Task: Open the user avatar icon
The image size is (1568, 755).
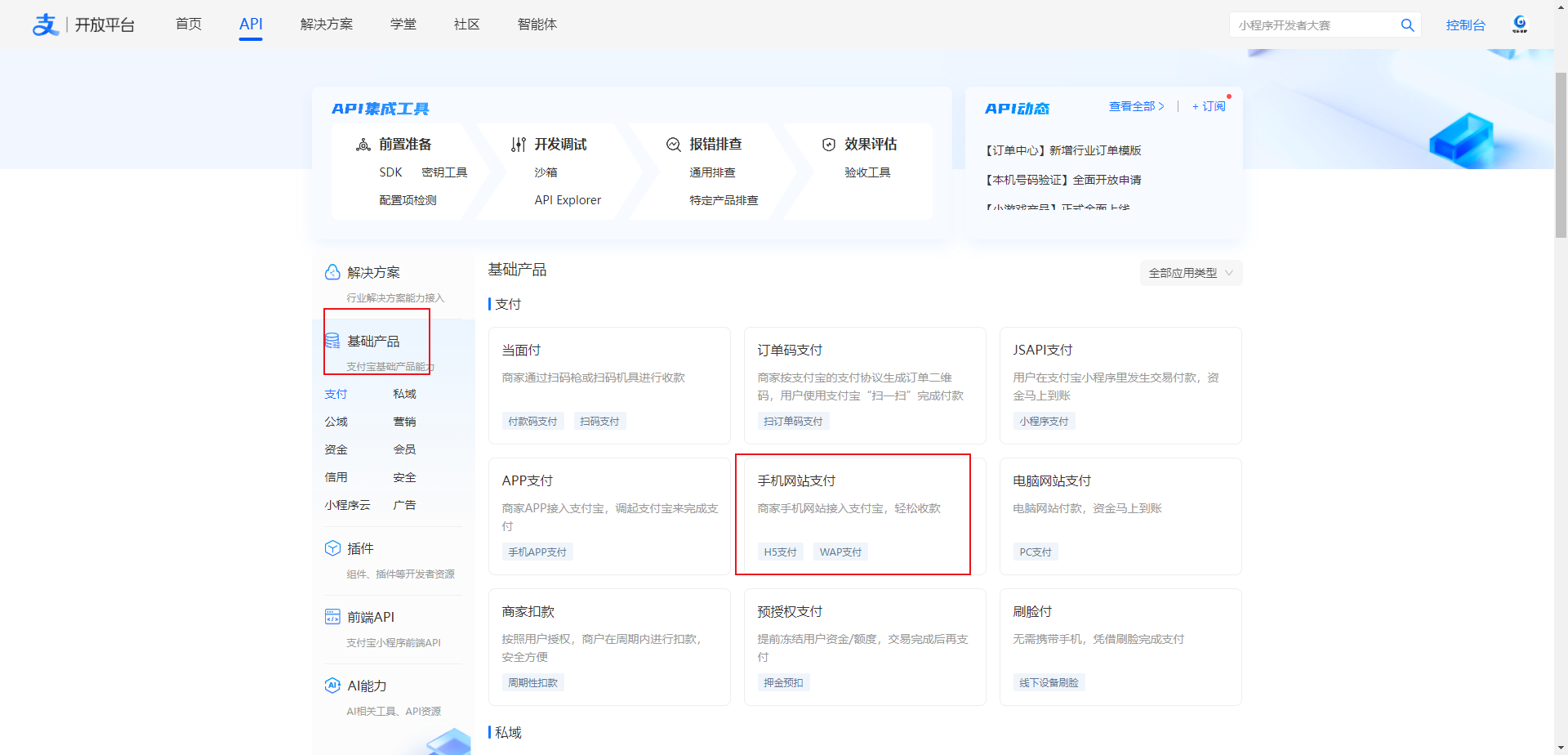Action: click(1520, 24)
